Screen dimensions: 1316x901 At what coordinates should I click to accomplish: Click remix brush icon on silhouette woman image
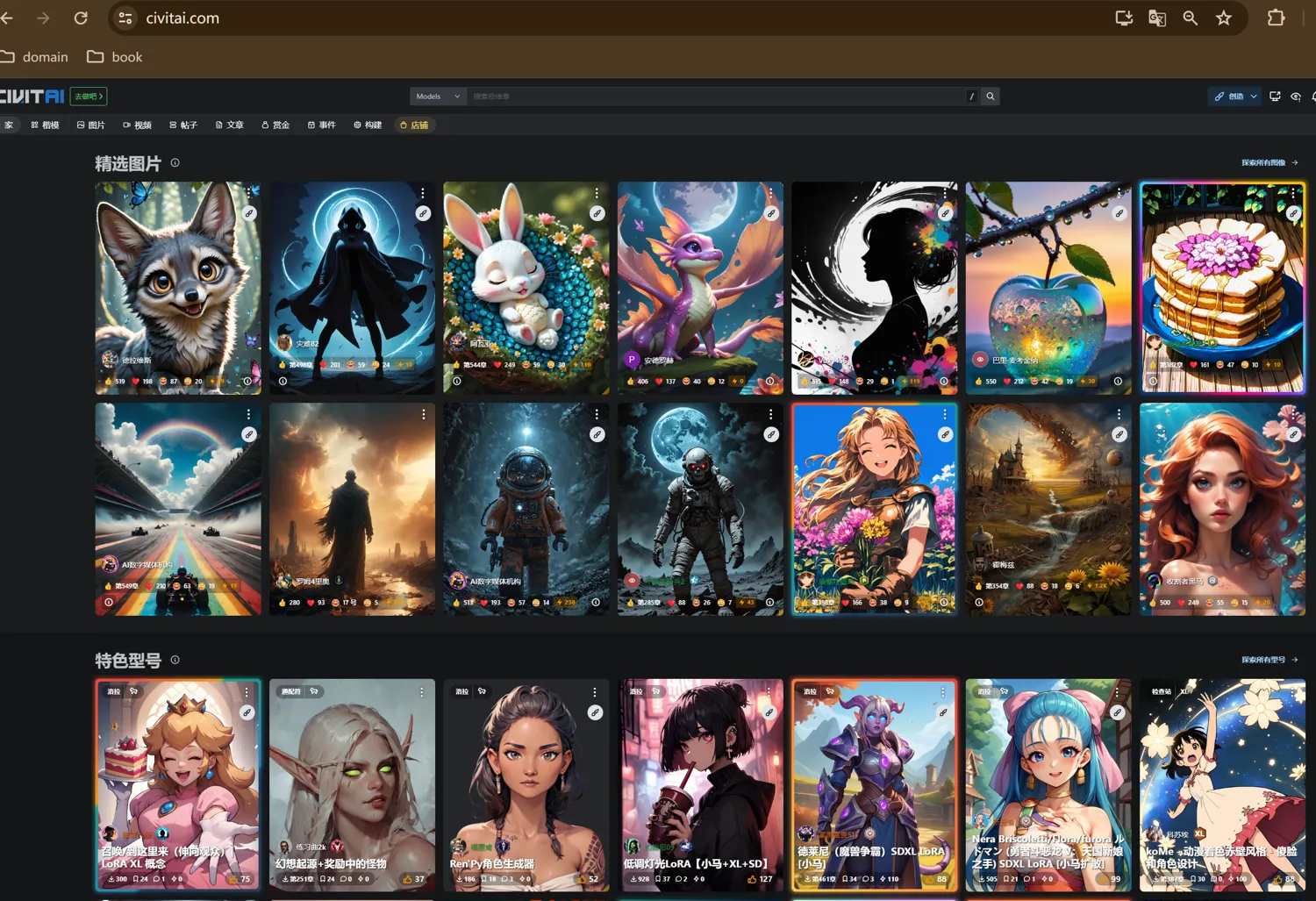click(x=945, y=213)
